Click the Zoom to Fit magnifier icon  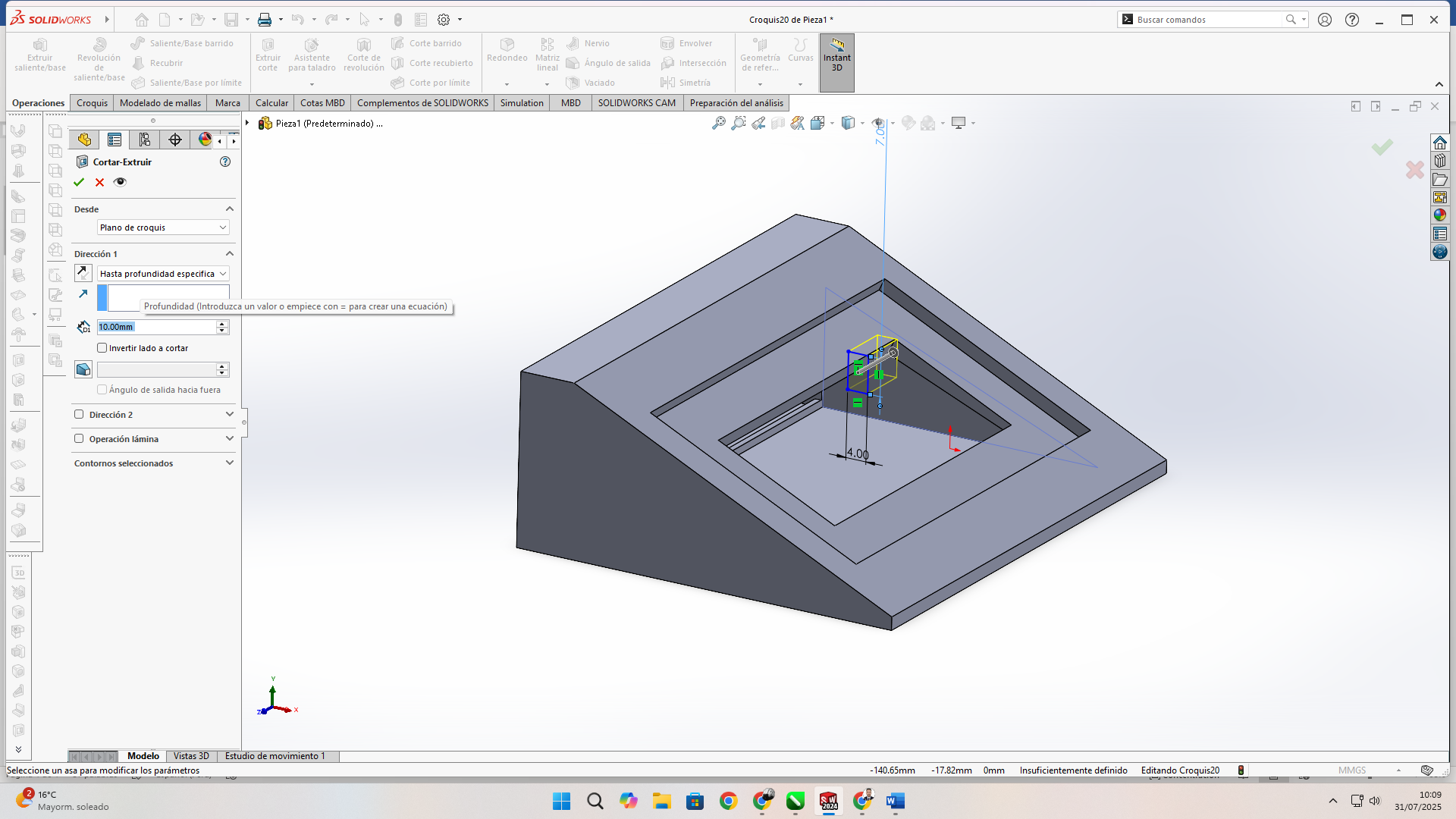(718, 123)
